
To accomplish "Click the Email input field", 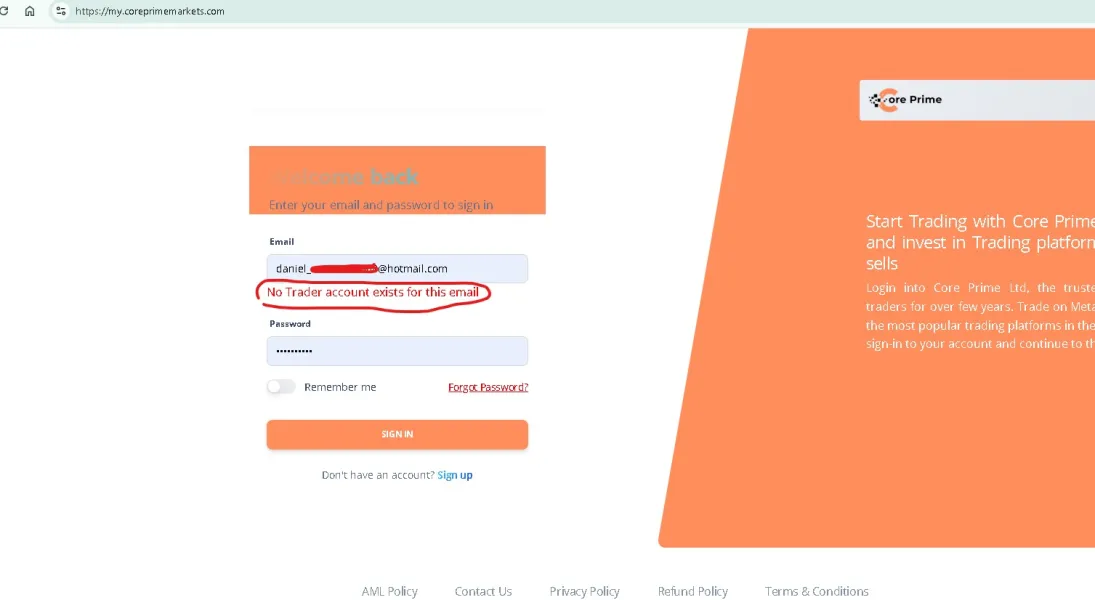I will tap(397, 268).
